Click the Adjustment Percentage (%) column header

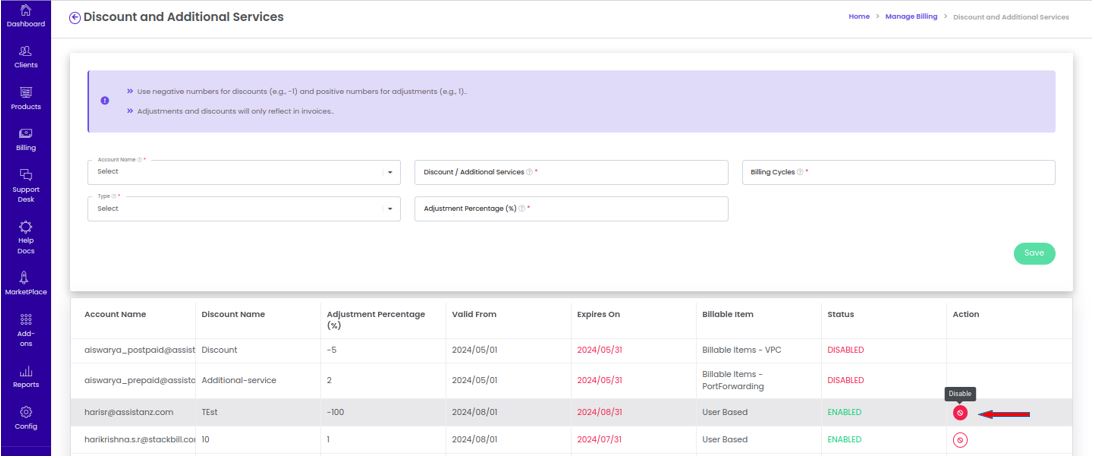click(375, 320)
